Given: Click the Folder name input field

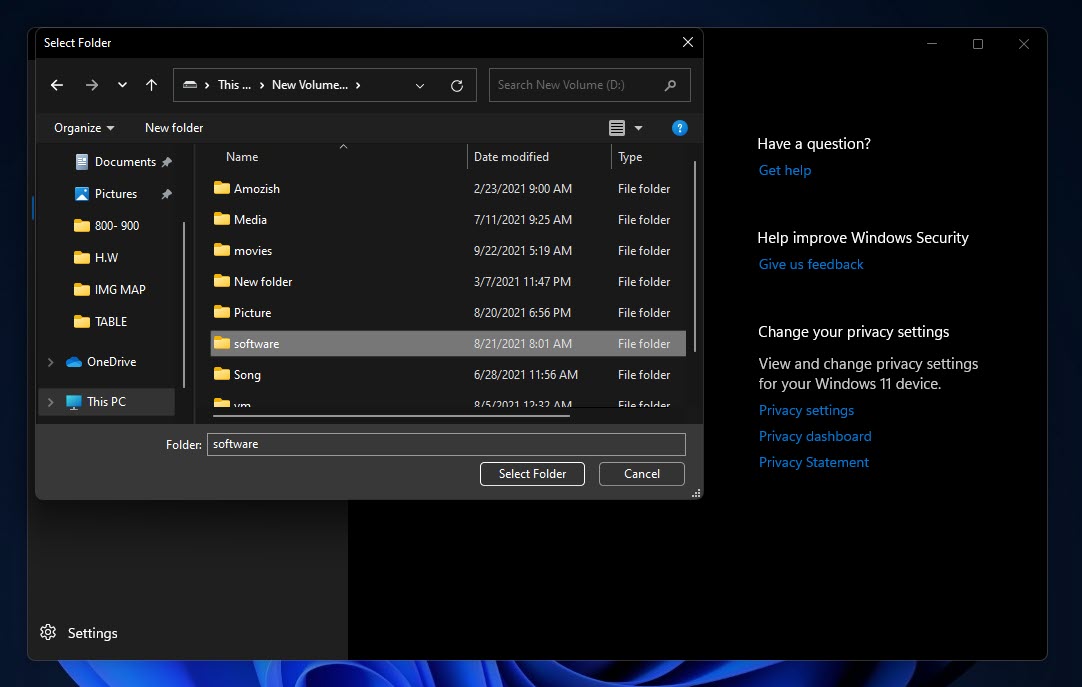Looking at the screenshot, I should coord(446,444).
